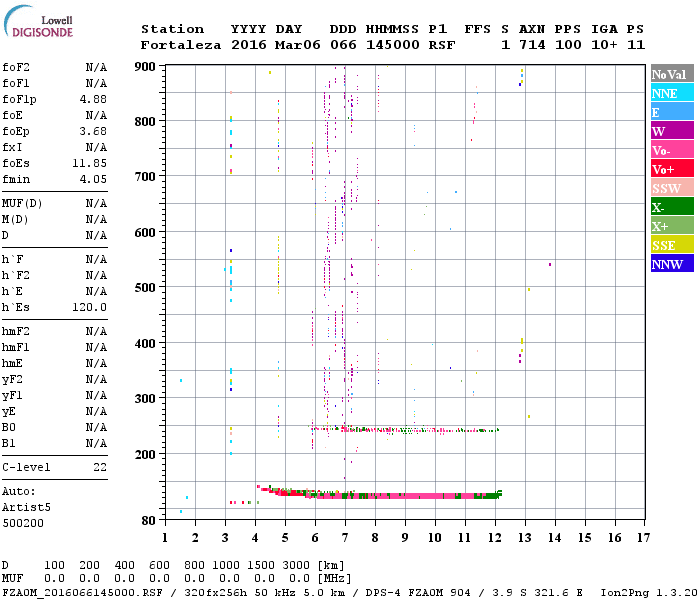Click the B1 parameter label
Viewport: 700px width, 600px height.
9,443
